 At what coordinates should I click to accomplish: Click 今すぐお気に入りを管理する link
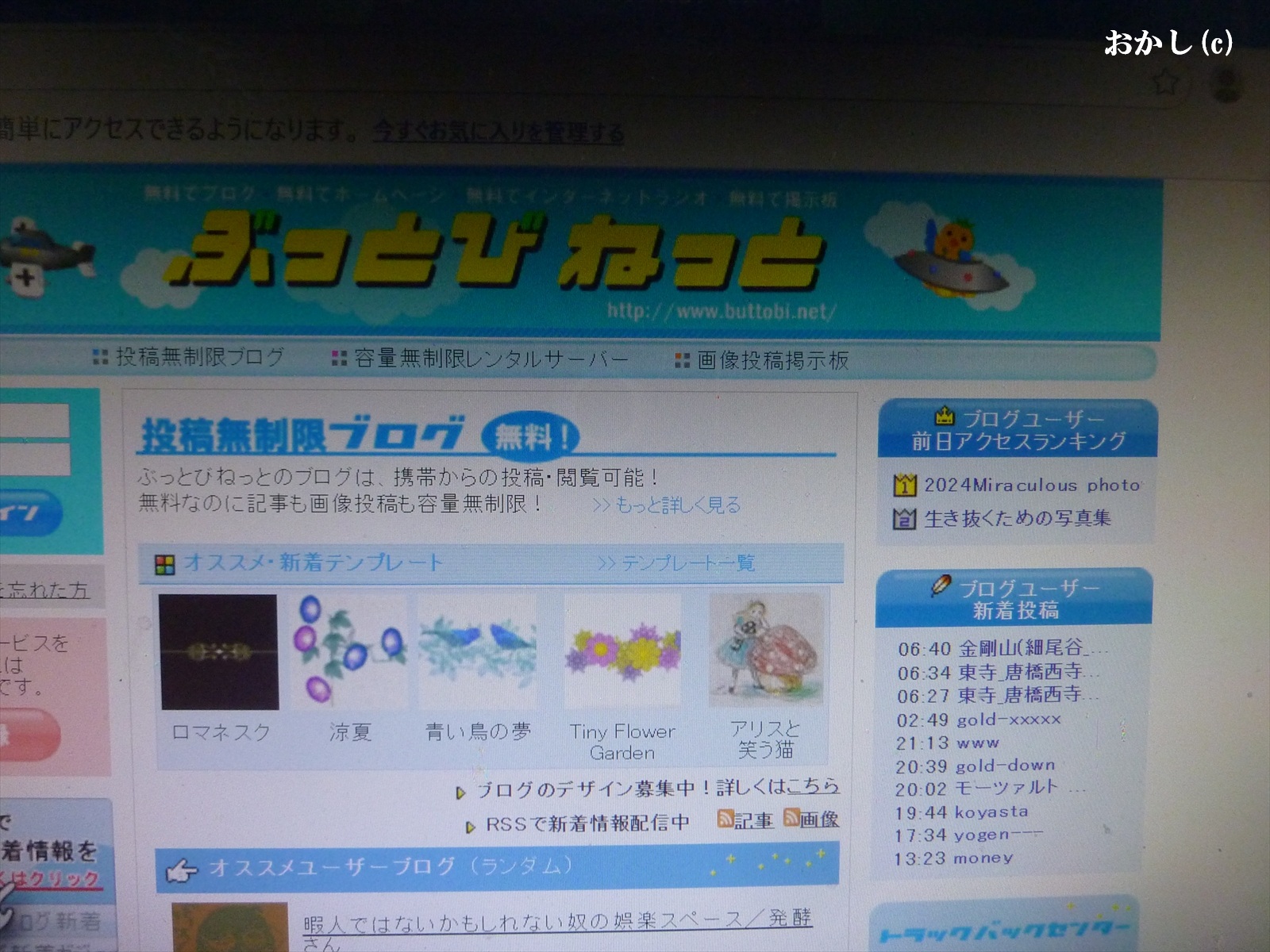coord(498,132)
